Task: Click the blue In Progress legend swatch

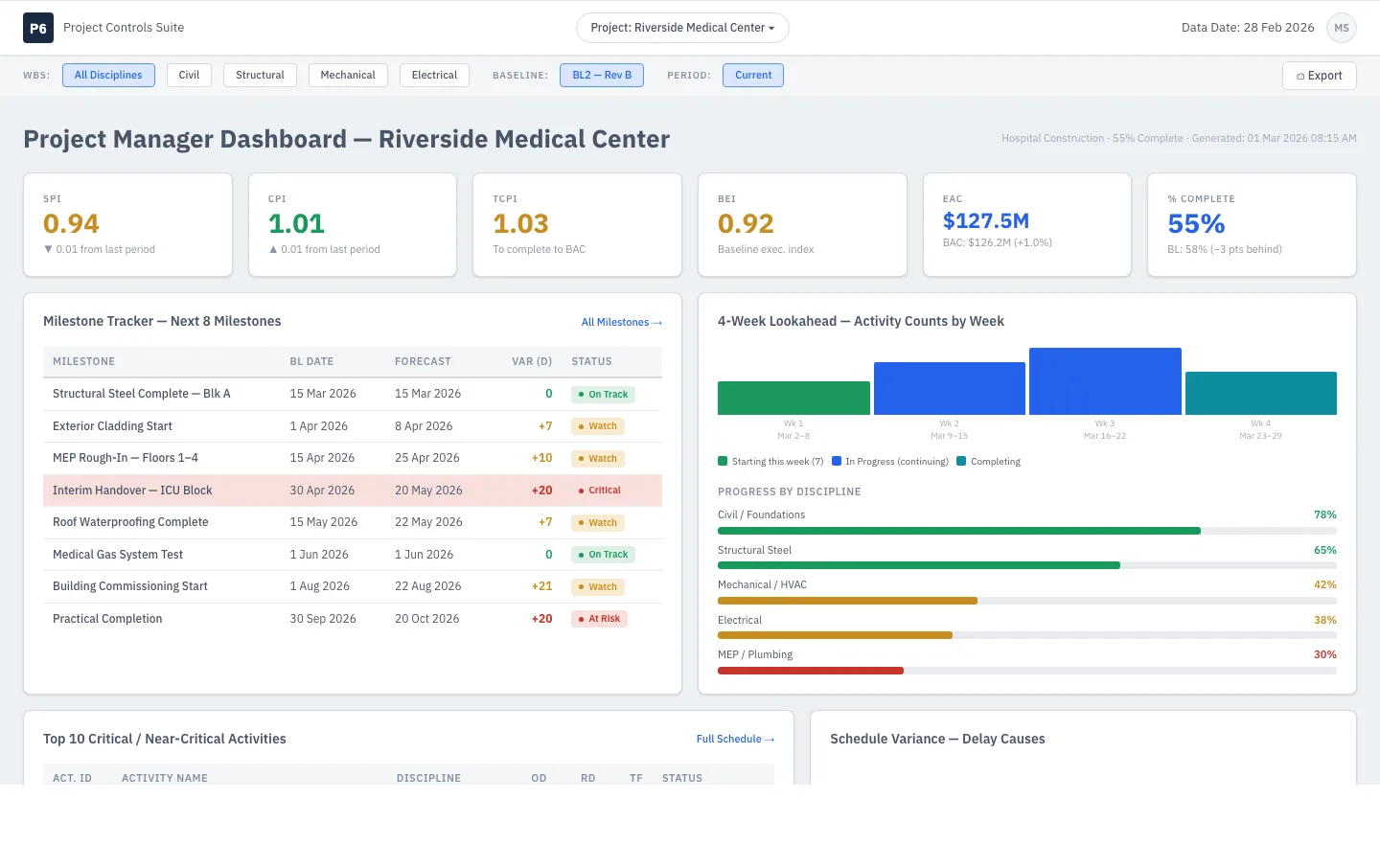Action: pos(837,461)
